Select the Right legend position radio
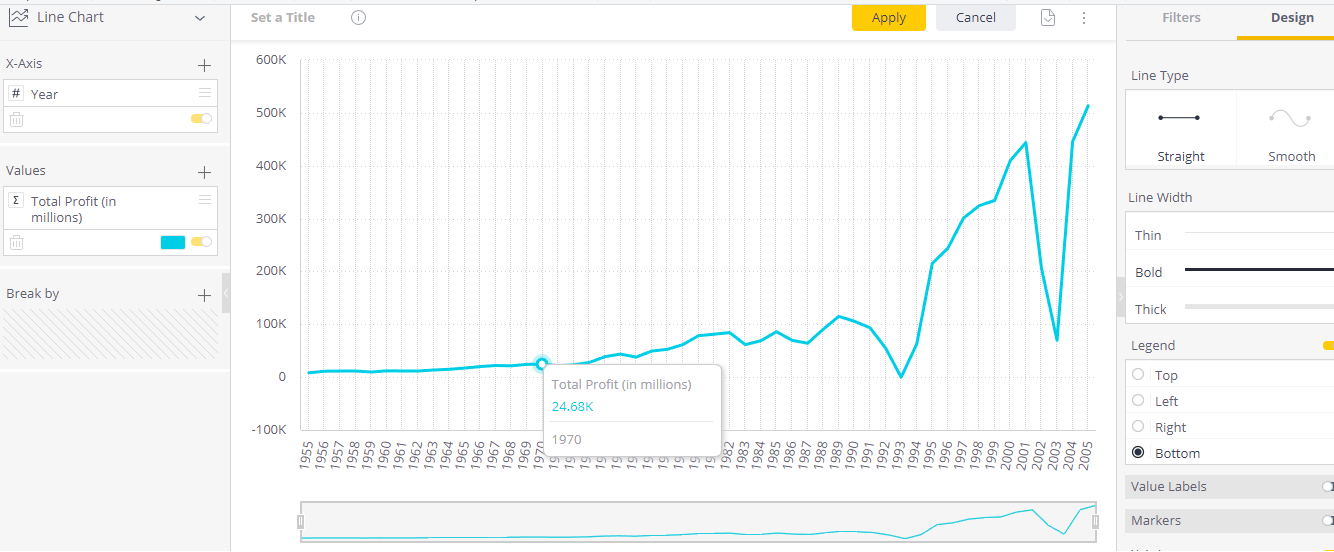The image size is (1334, 552). [1138, 427]
